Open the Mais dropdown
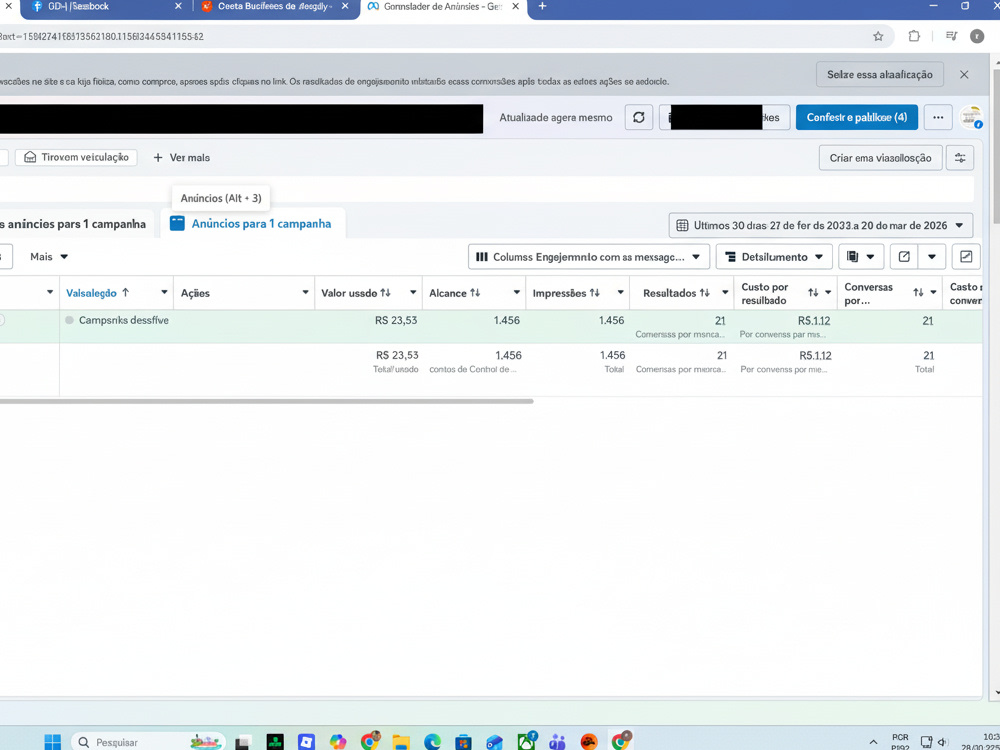The width and height of the screenshot is (1000, 750). 48,256
